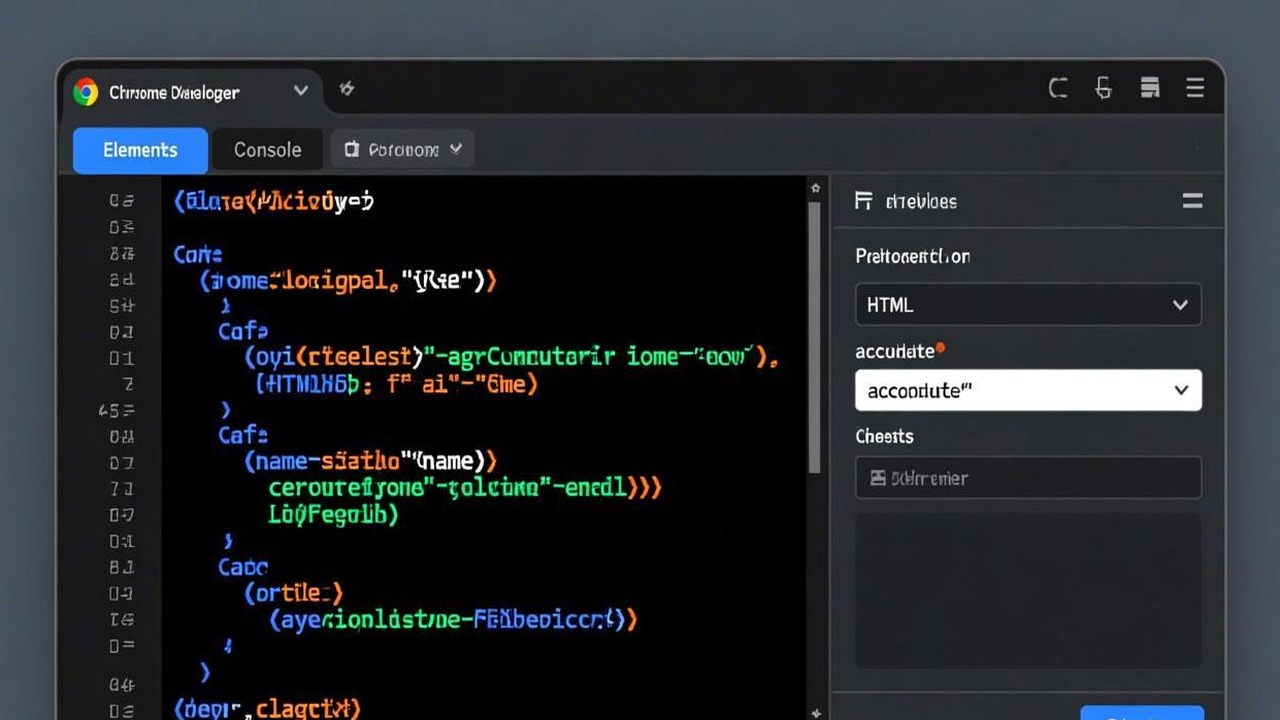Click the dock panel icon in top bar

[x=1150, y=88]
